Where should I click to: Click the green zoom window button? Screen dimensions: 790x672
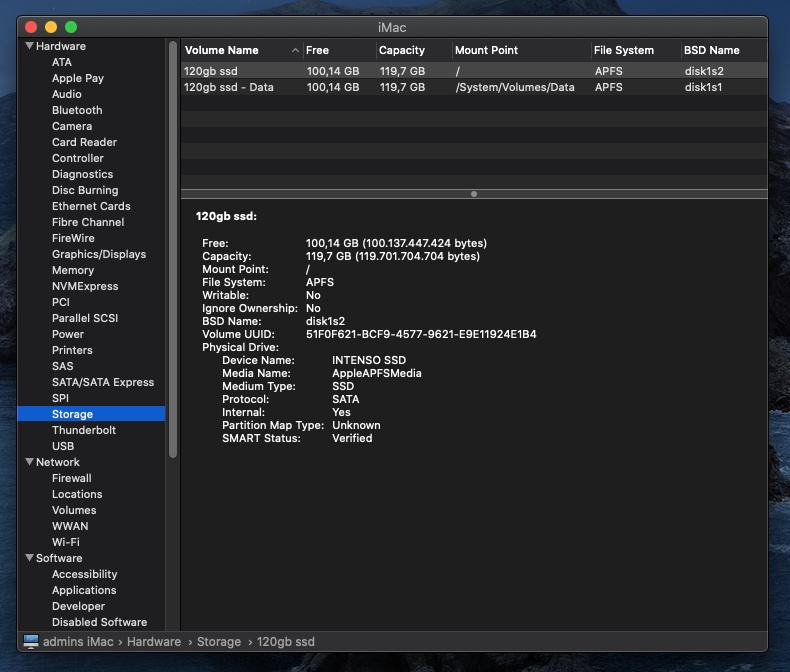[71, 27]
